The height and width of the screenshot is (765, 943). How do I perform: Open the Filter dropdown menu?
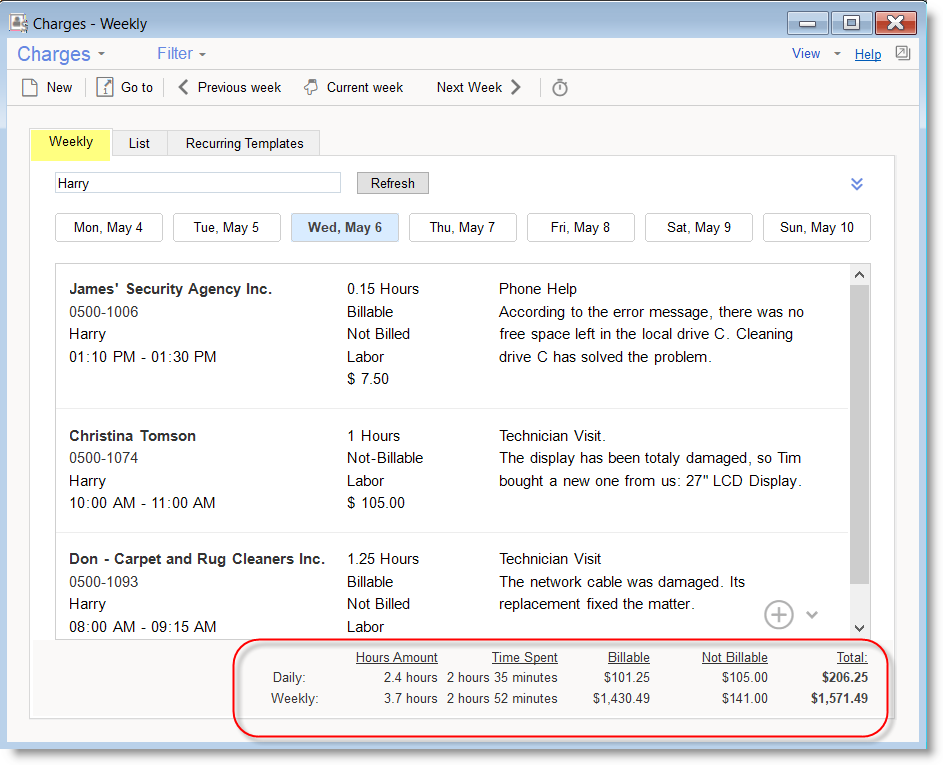[x=181, y=54]
